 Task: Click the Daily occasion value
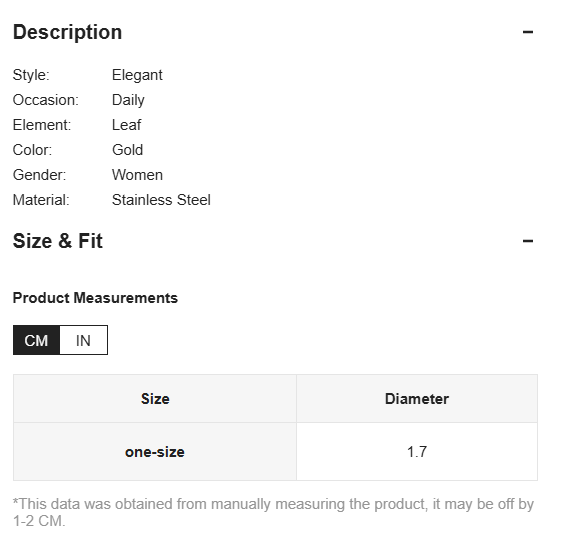point(128,100)
